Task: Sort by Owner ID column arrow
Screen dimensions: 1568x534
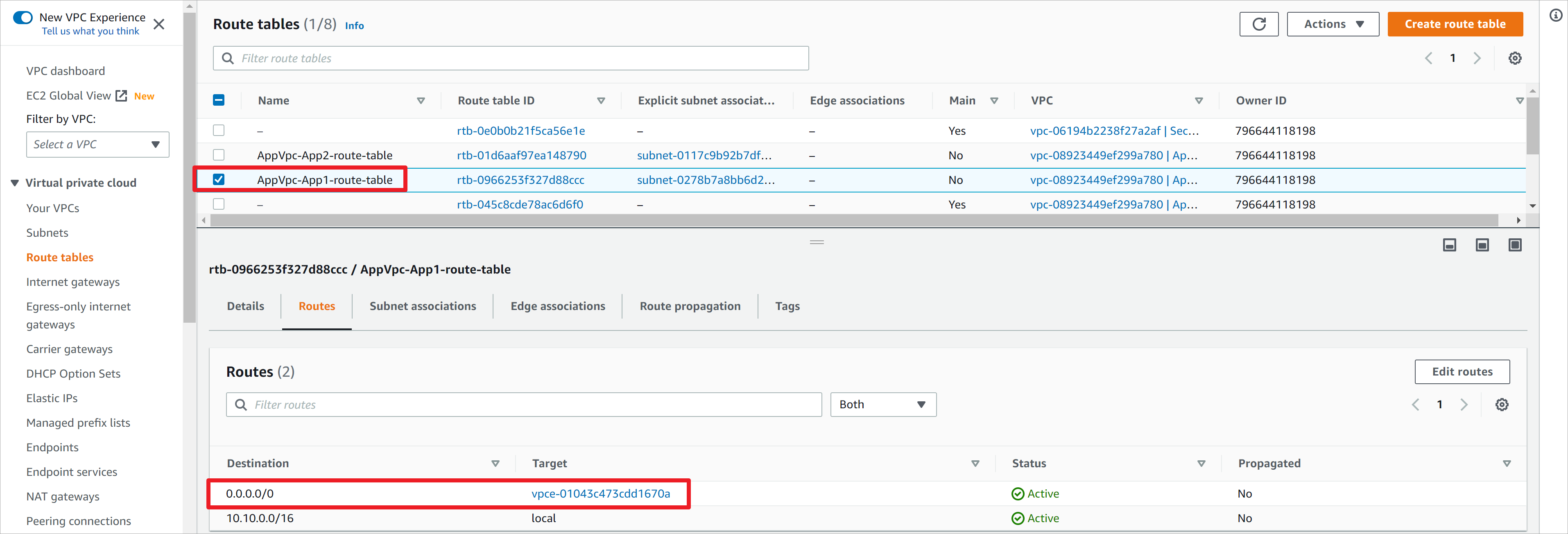Action: [x=1519, y=101]
